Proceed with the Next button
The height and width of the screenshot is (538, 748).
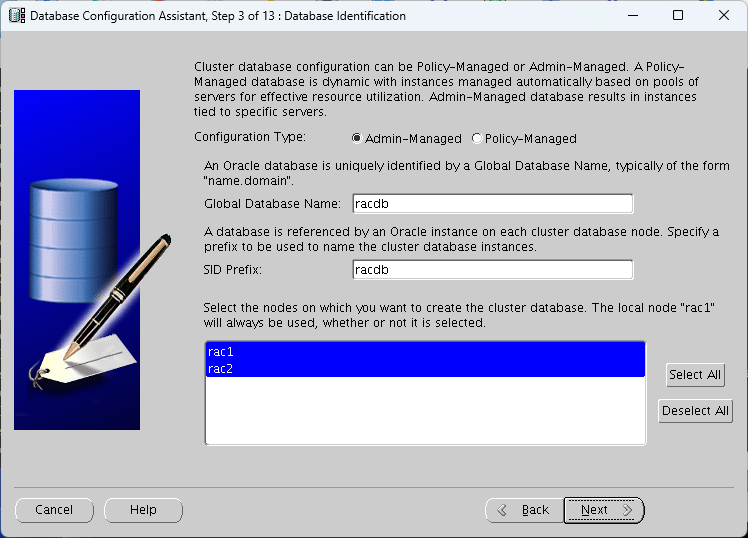[604, 510]
